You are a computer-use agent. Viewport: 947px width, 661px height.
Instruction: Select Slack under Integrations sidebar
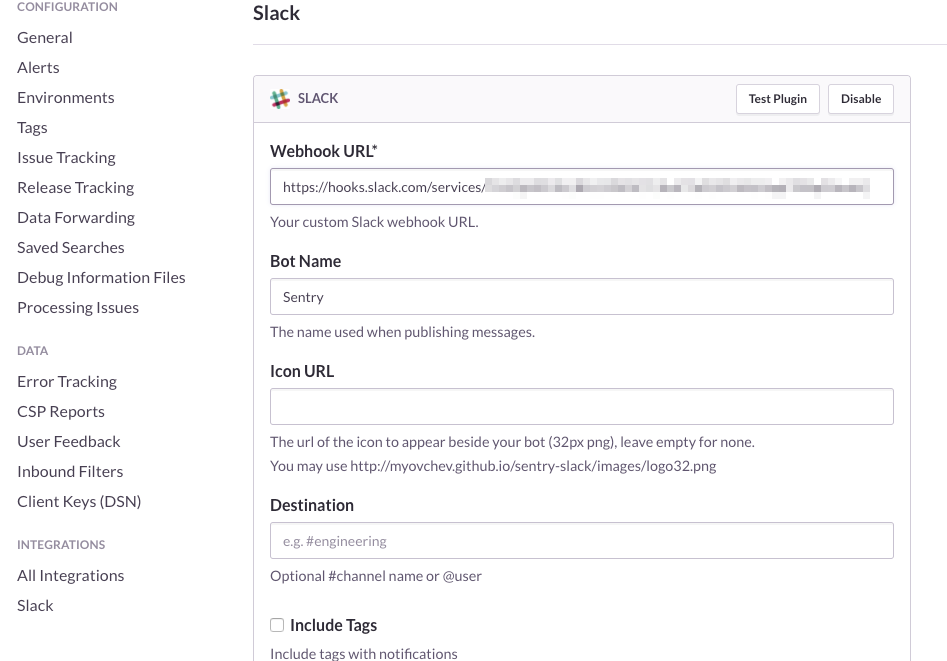(x=35, y=605)
